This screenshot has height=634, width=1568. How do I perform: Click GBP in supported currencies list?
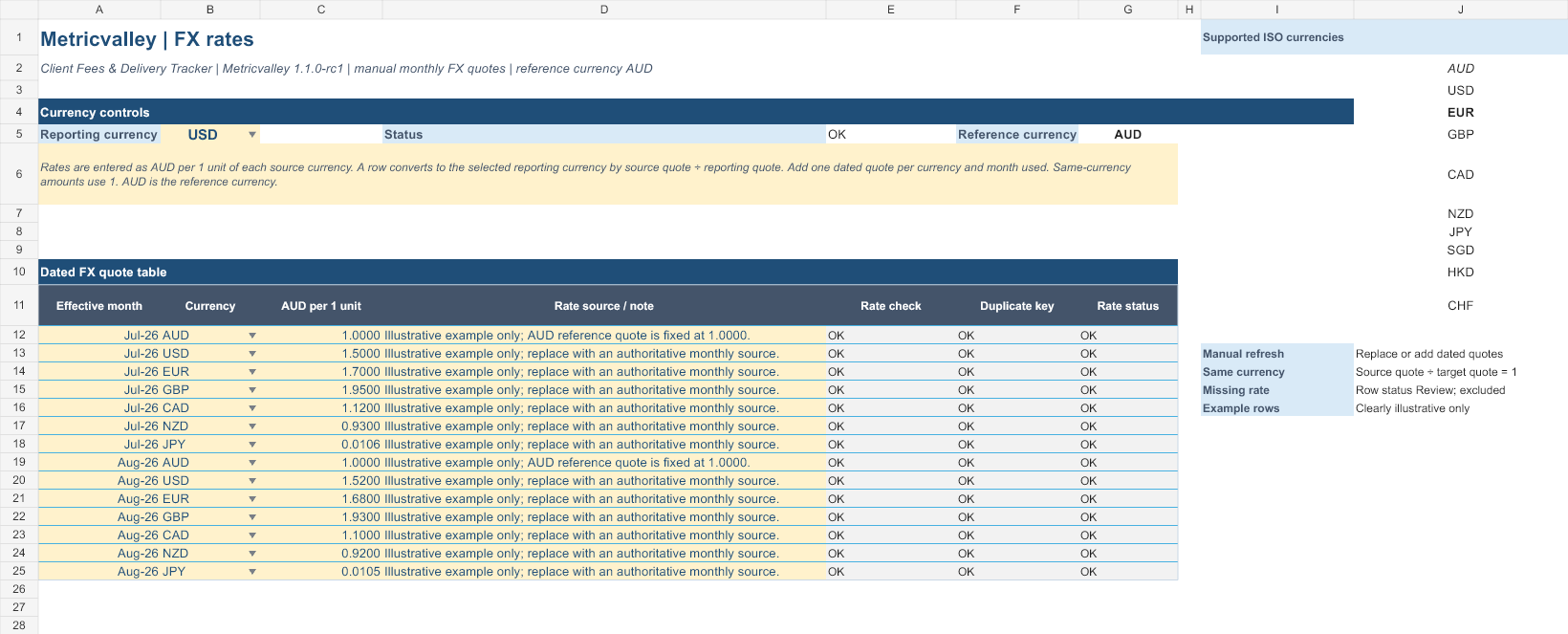click(1461, 135)
